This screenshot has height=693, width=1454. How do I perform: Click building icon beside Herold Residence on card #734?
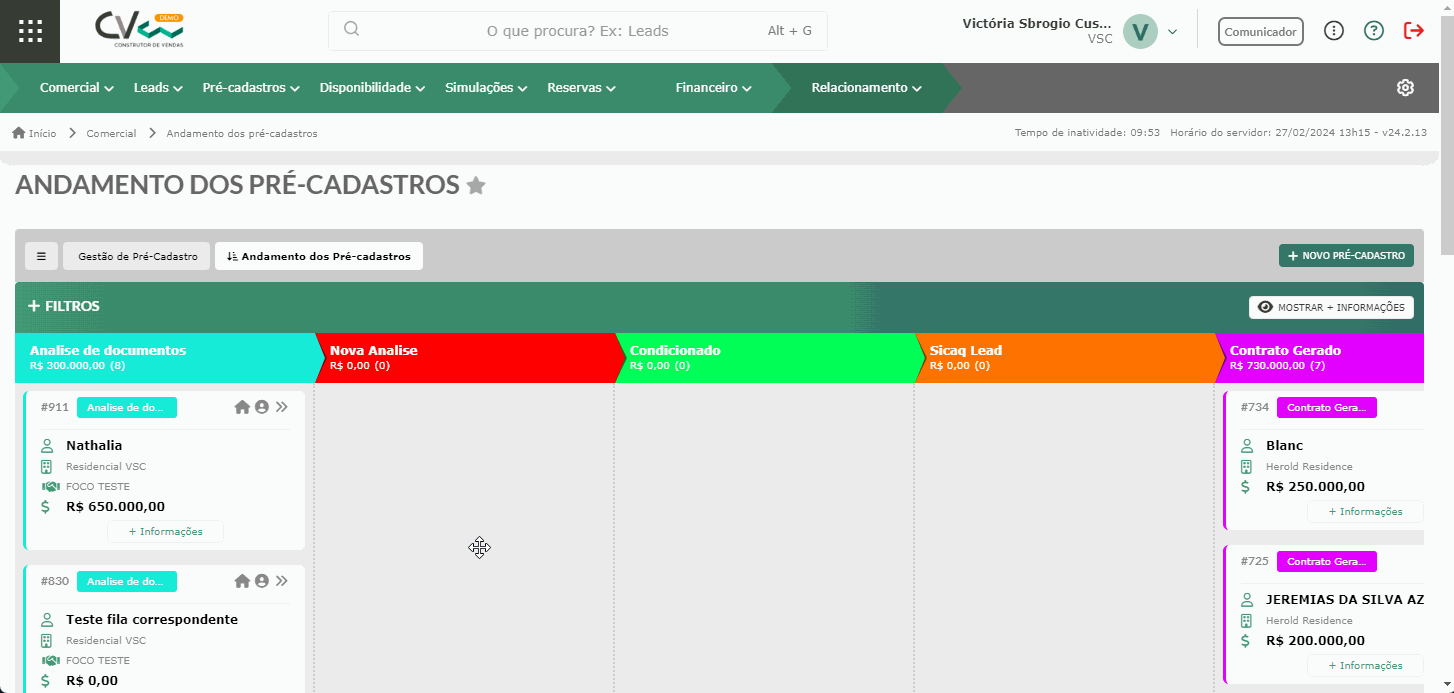(x=1246, y=467)
